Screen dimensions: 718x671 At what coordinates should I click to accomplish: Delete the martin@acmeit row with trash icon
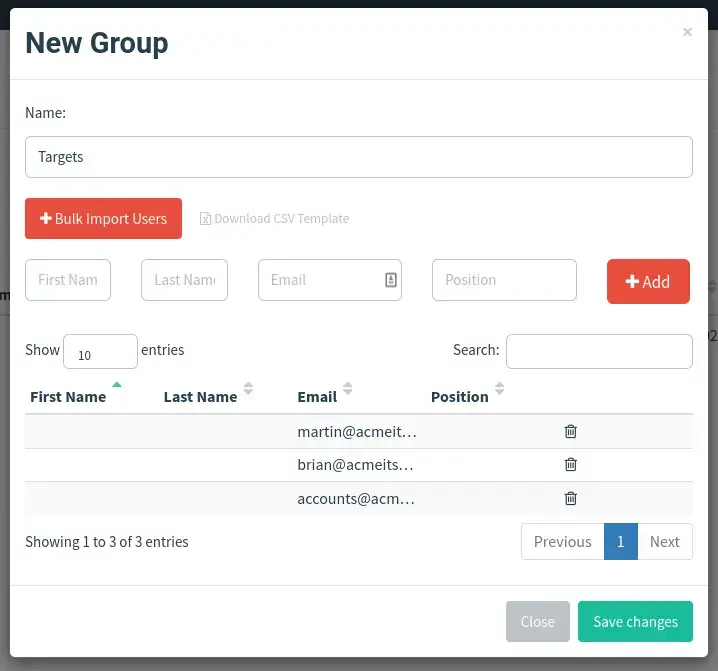570,431
